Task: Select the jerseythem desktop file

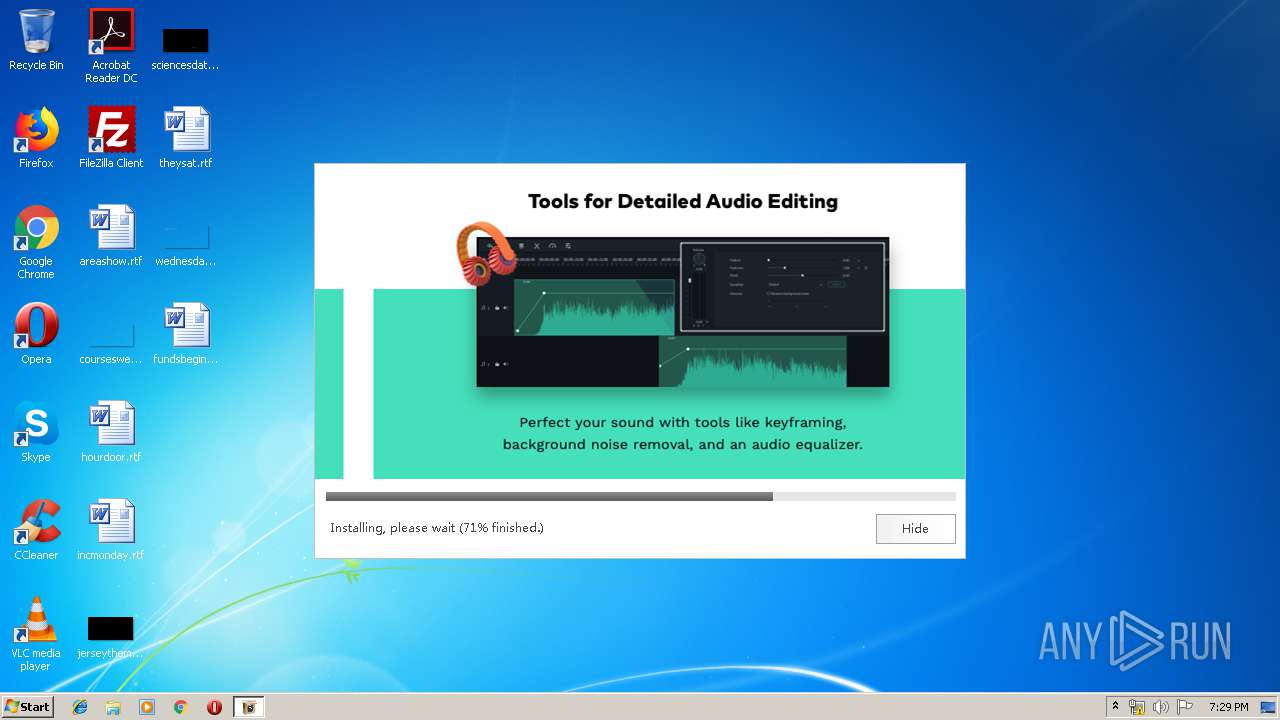Action: pos(111,638)
